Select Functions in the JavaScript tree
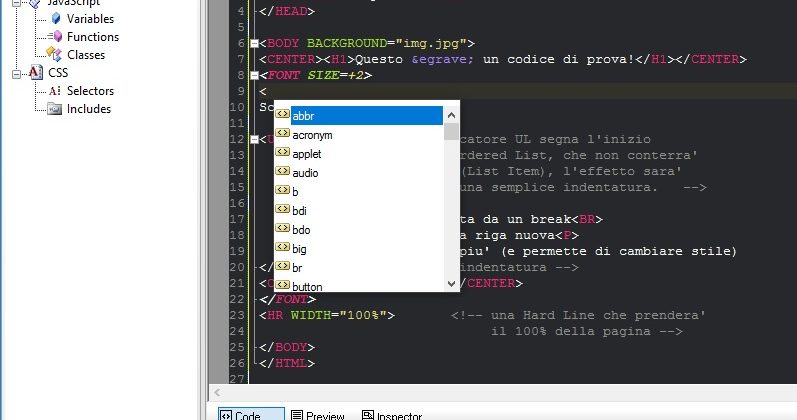 [x=93, y=37]
